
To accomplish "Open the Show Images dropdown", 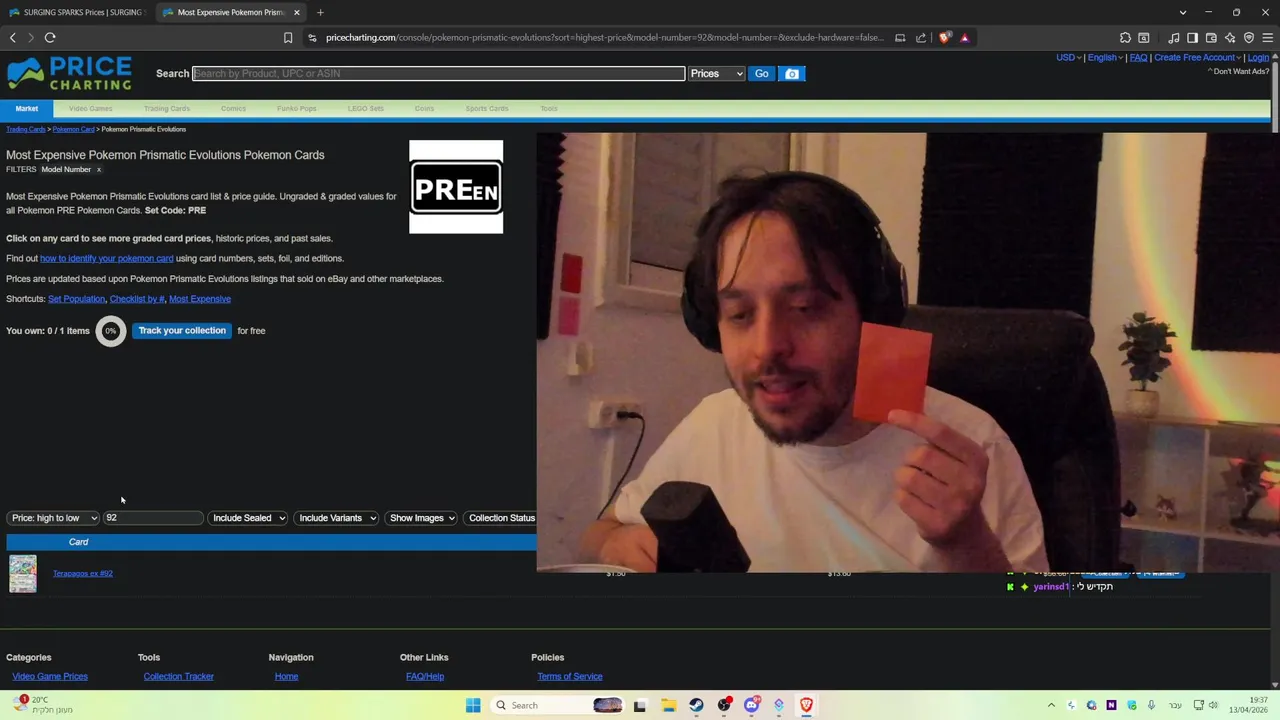I will tap(421, 518).
